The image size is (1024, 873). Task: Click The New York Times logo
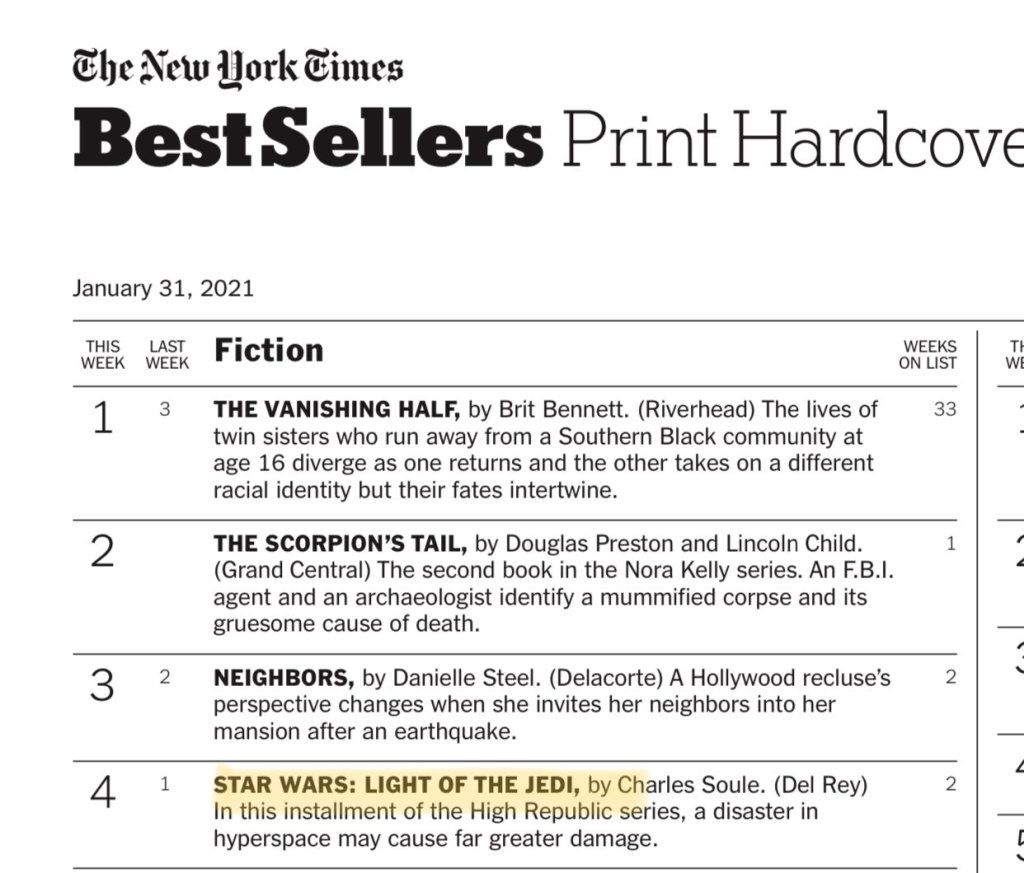(238, 70)
